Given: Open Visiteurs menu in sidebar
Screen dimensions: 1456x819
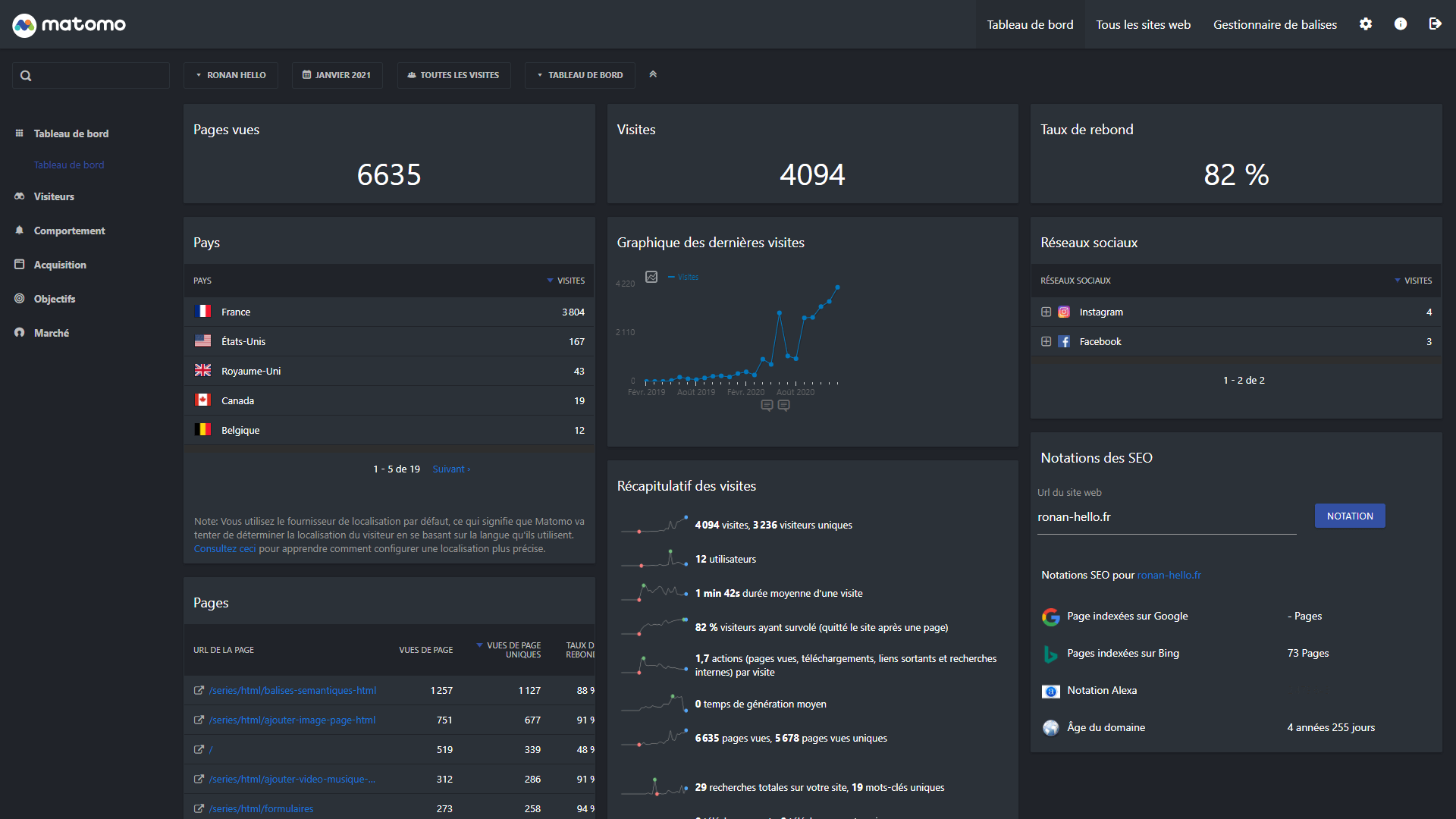Looking at the screenshot, I should tap(54, 196).
